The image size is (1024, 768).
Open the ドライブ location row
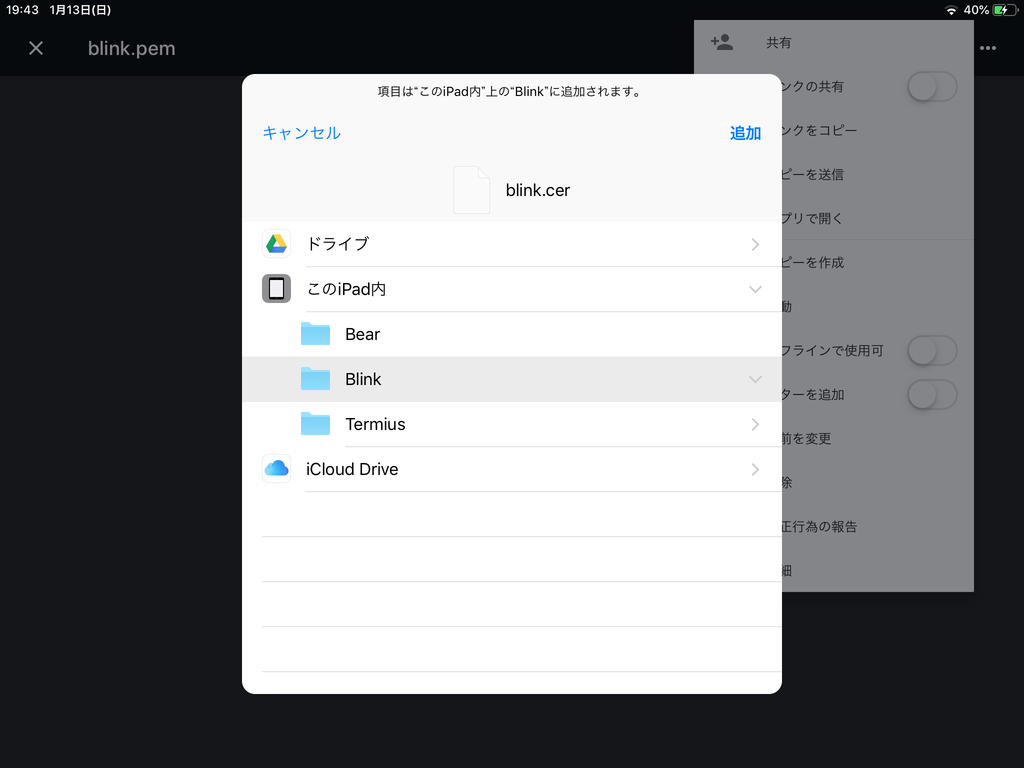coord(511,244)
